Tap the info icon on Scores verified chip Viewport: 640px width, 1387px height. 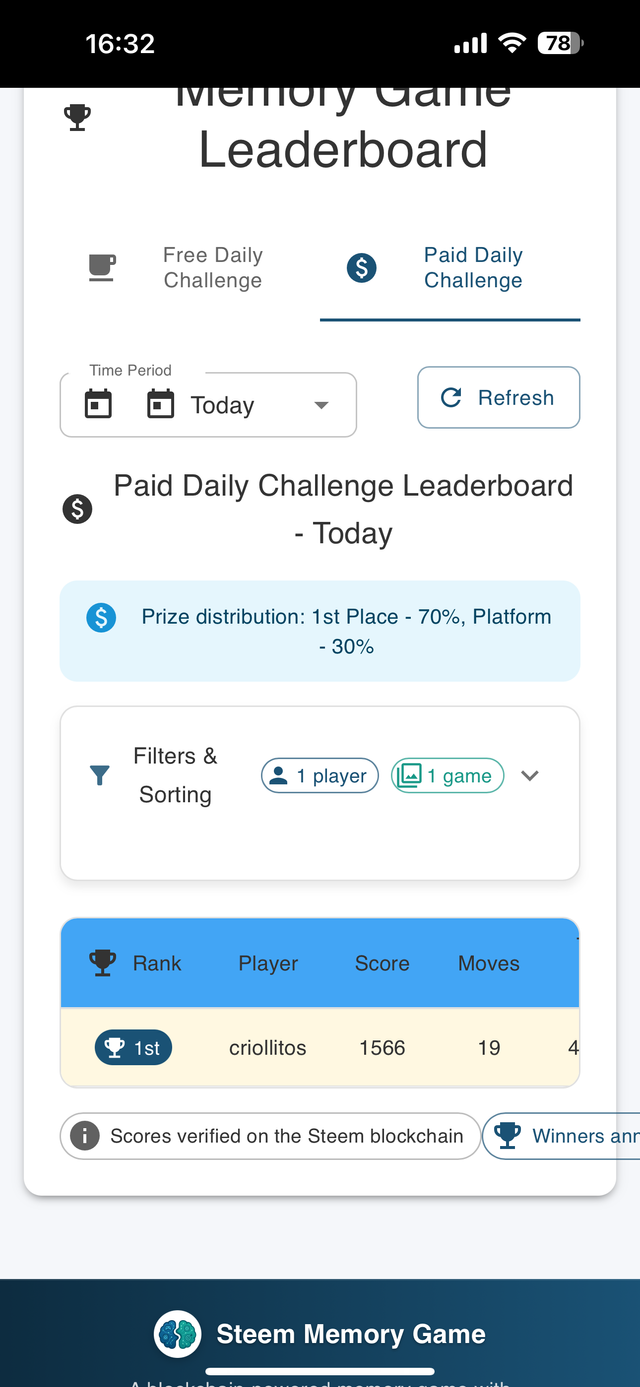(x=85, y=1136)
